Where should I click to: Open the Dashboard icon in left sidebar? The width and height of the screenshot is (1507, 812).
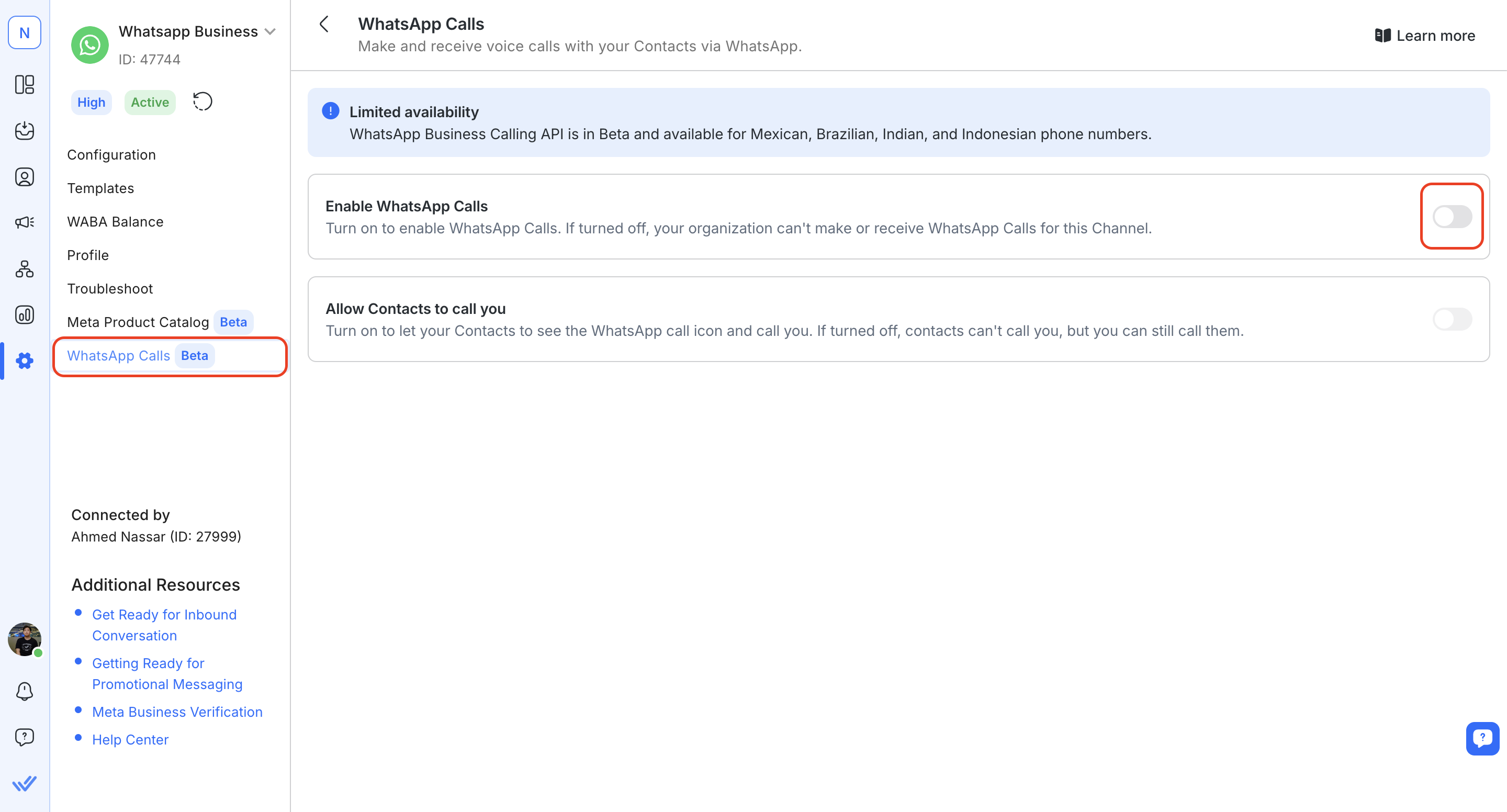click(x=24, y=84)
